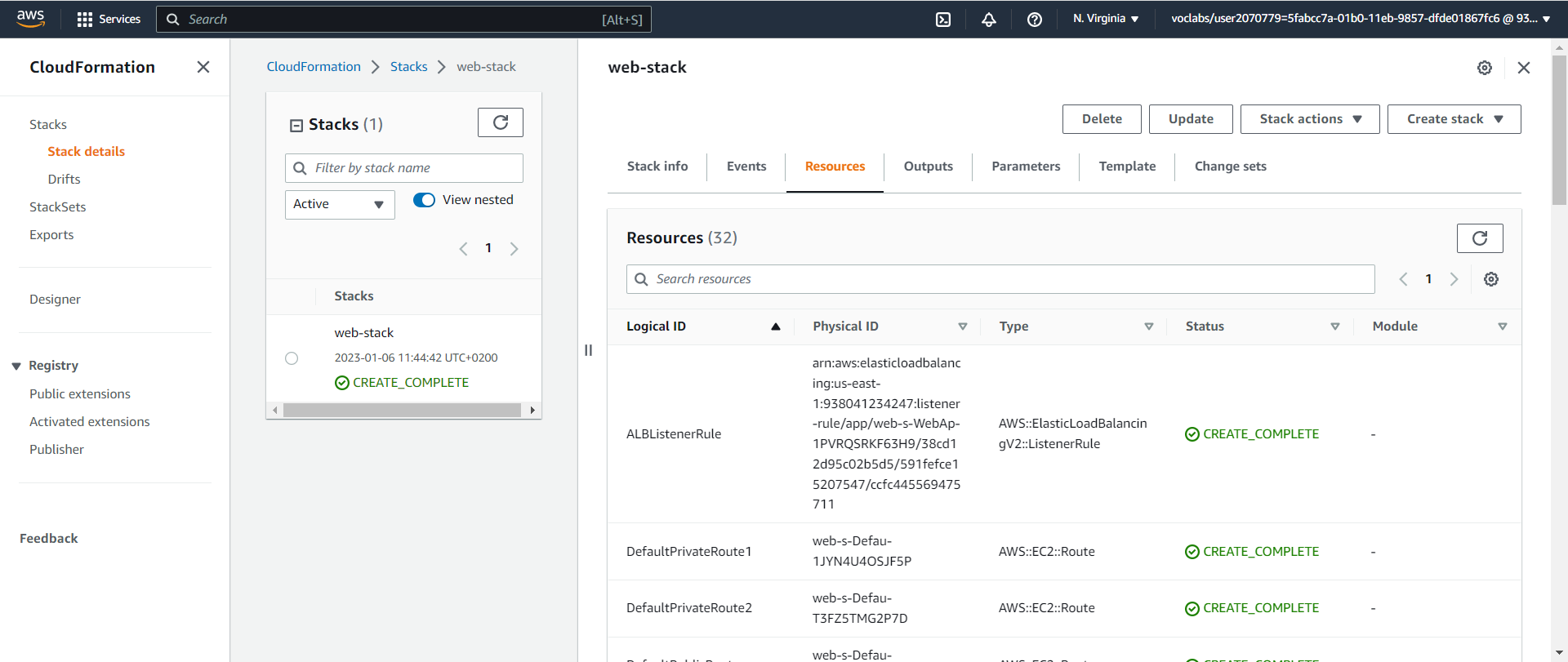Click the Update stack button
1568x662 pixels.
pyautogui.click(x=1191, y=119)
